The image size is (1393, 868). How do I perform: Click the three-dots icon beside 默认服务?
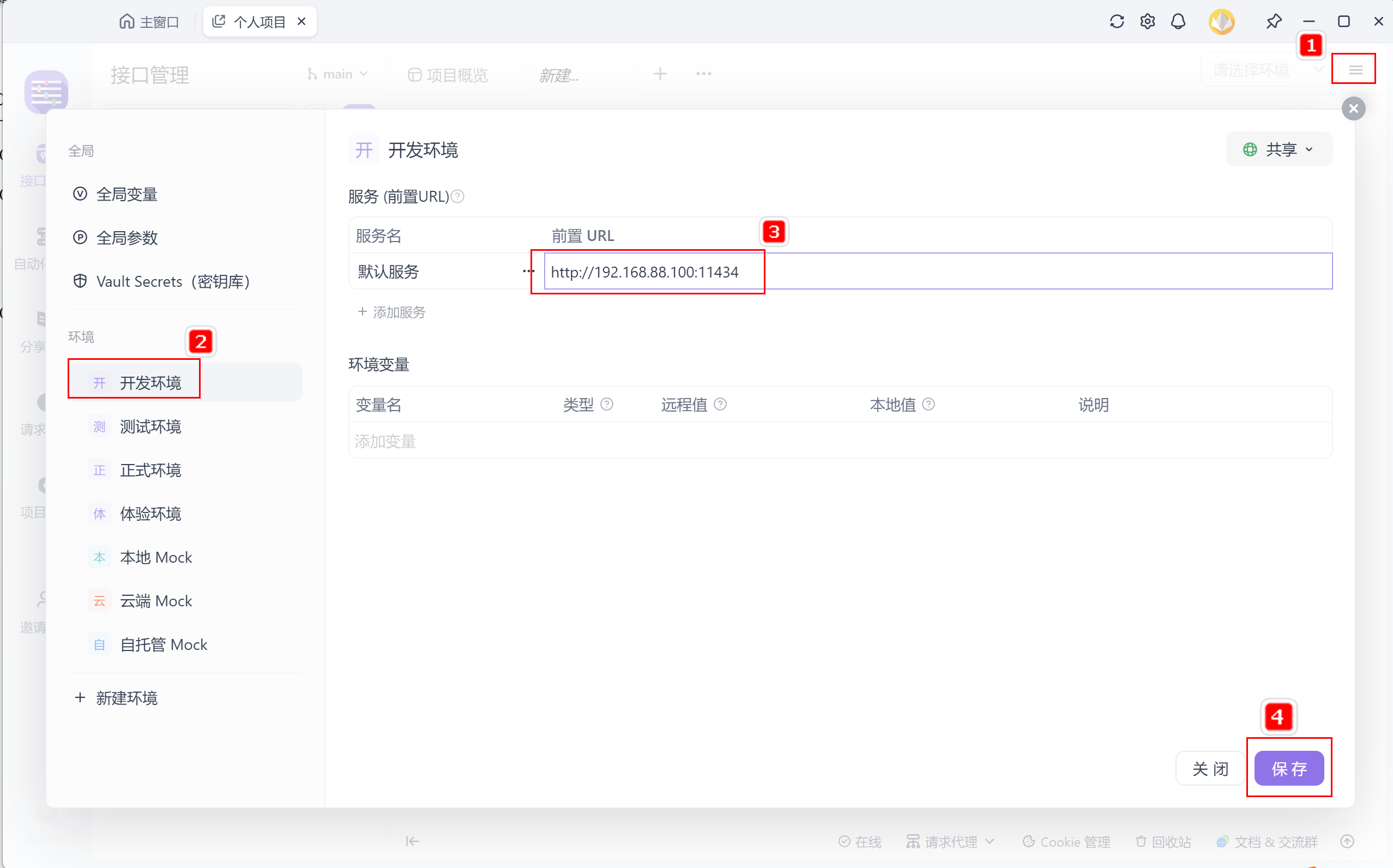click(528, 272)
